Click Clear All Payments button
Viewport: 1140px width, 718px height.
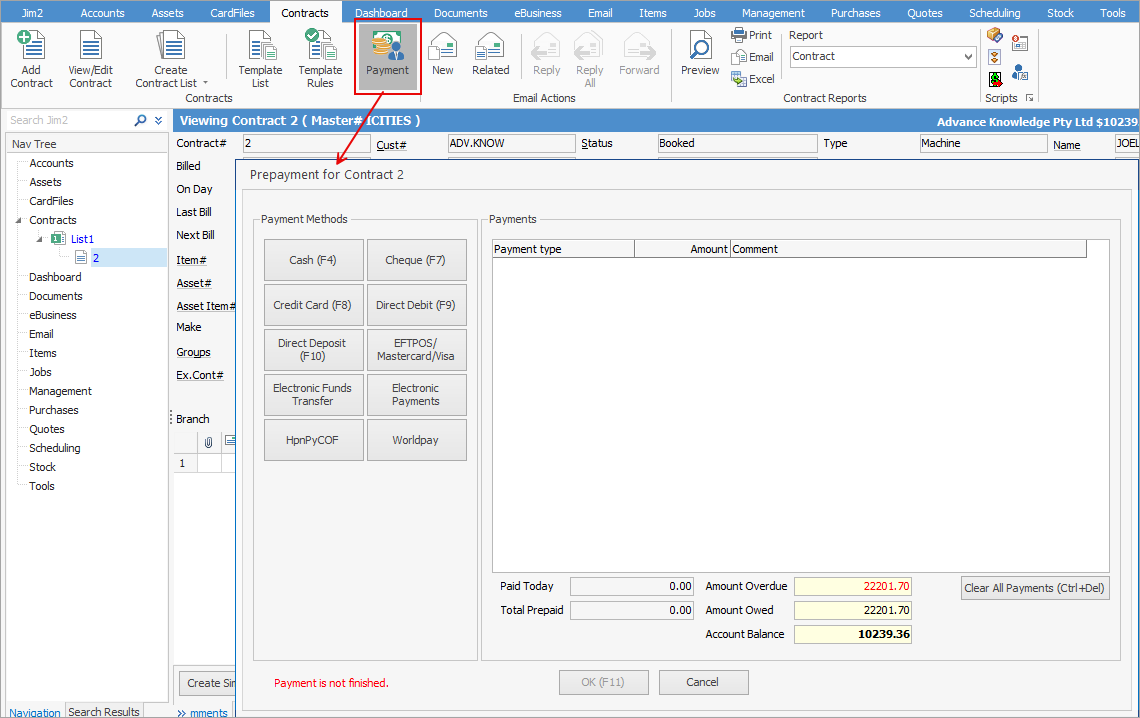point(1035,588)
